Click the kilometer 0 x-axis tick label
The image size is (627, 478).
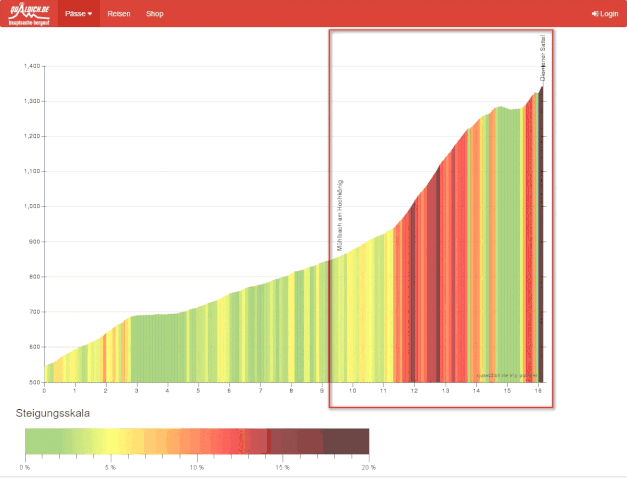click(44, 389)
